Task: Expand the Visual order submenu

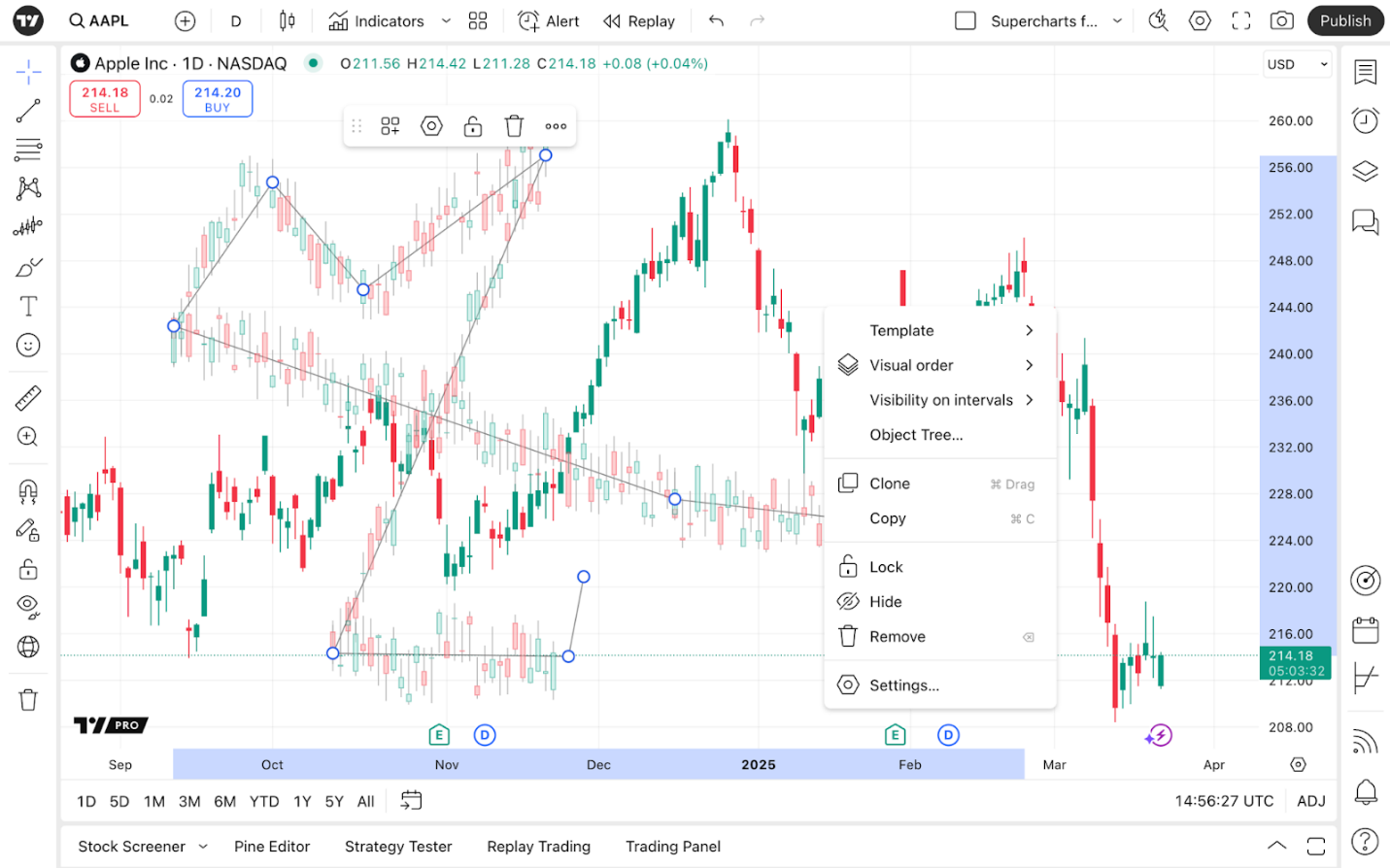Action: click(940, 365)
